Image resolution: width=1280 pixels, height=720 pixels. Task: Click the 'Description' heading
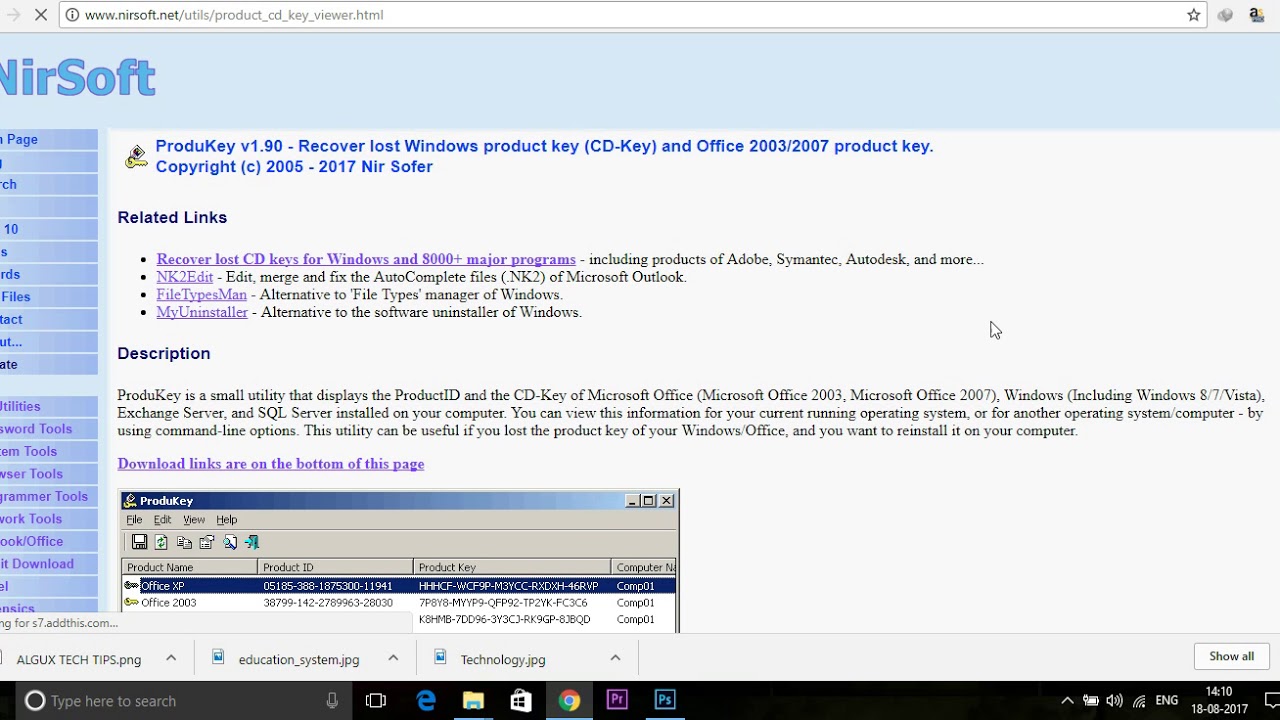click(164, 353)
